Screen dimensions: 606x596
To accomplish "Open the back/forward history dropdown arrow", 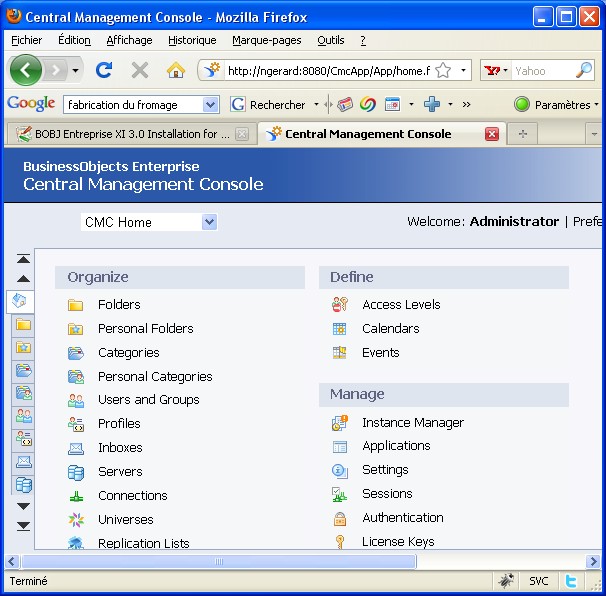I will click(76, 70).
